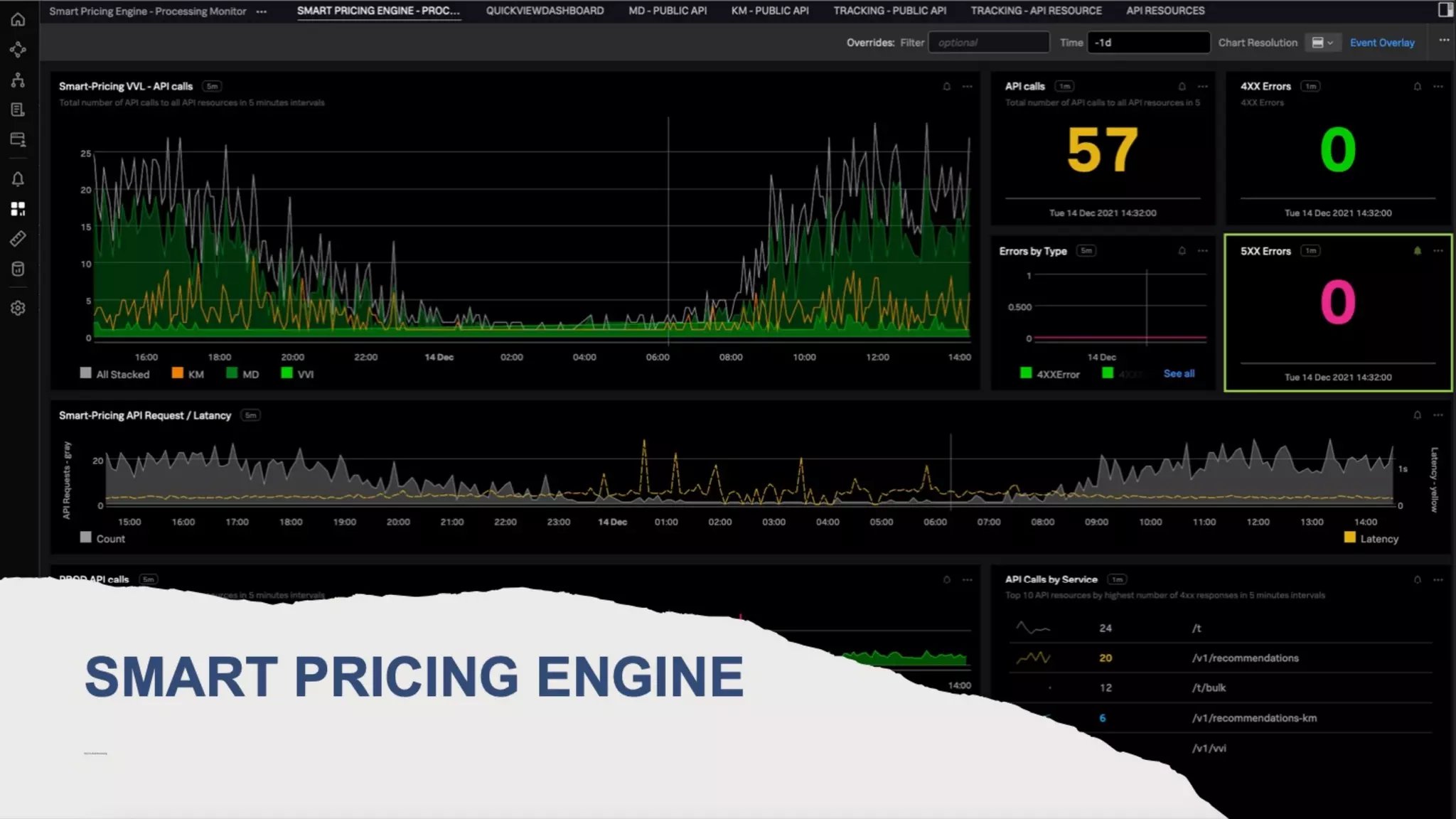The height and width of the screenshot is (819, 1456).
Task: Click the Event Overlay link
Action: [x=1381, y=43]
